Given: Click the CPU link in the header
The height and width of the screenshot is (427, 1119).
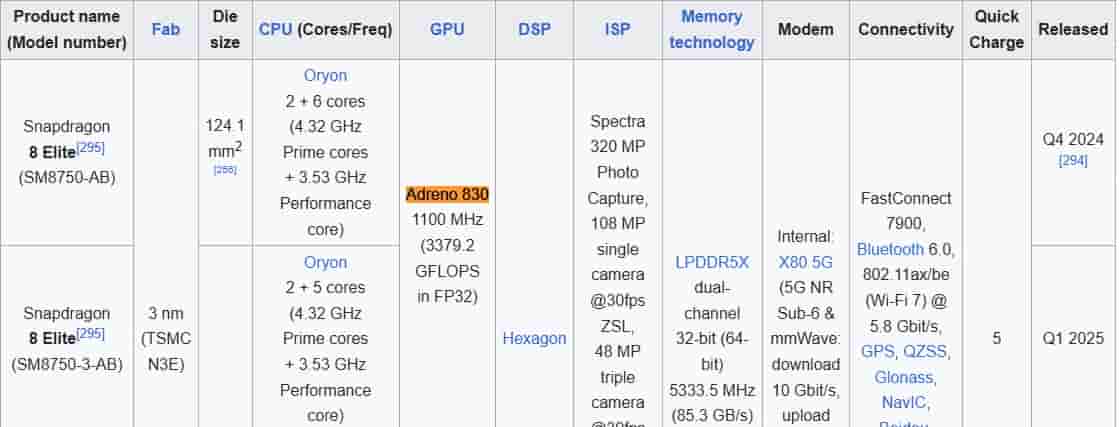Looking at the screenshot, I should [275, 29].
